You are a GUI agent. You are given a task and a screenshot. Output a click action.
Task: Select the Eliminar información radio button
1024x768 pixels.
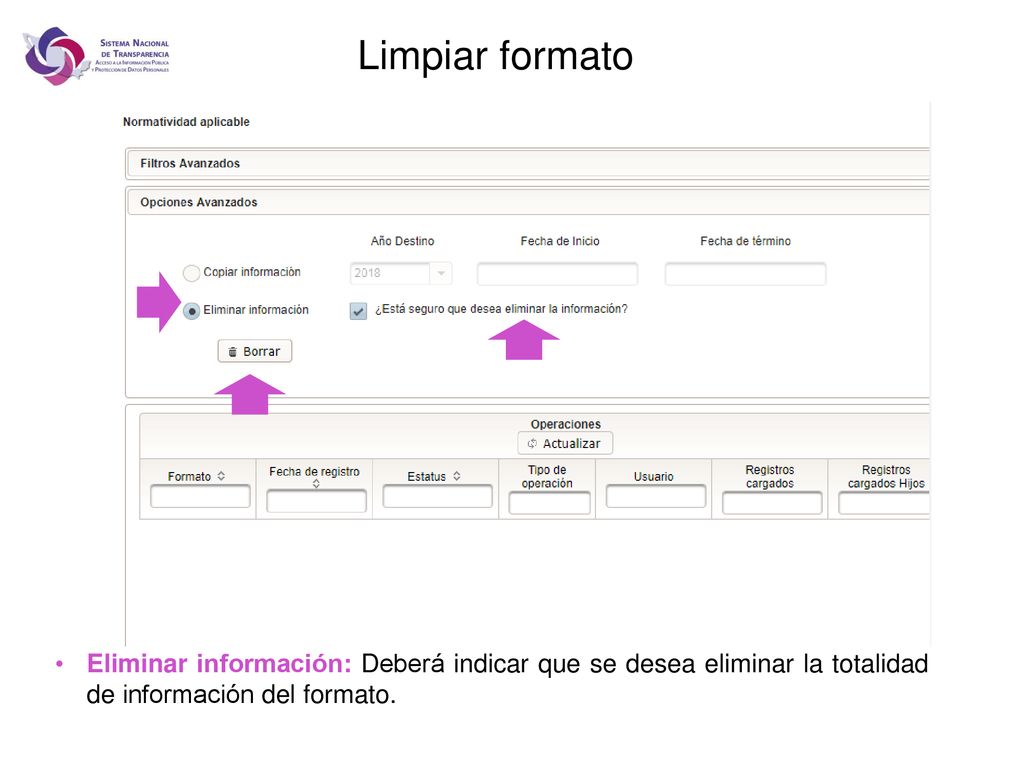(x=191, y=311)
